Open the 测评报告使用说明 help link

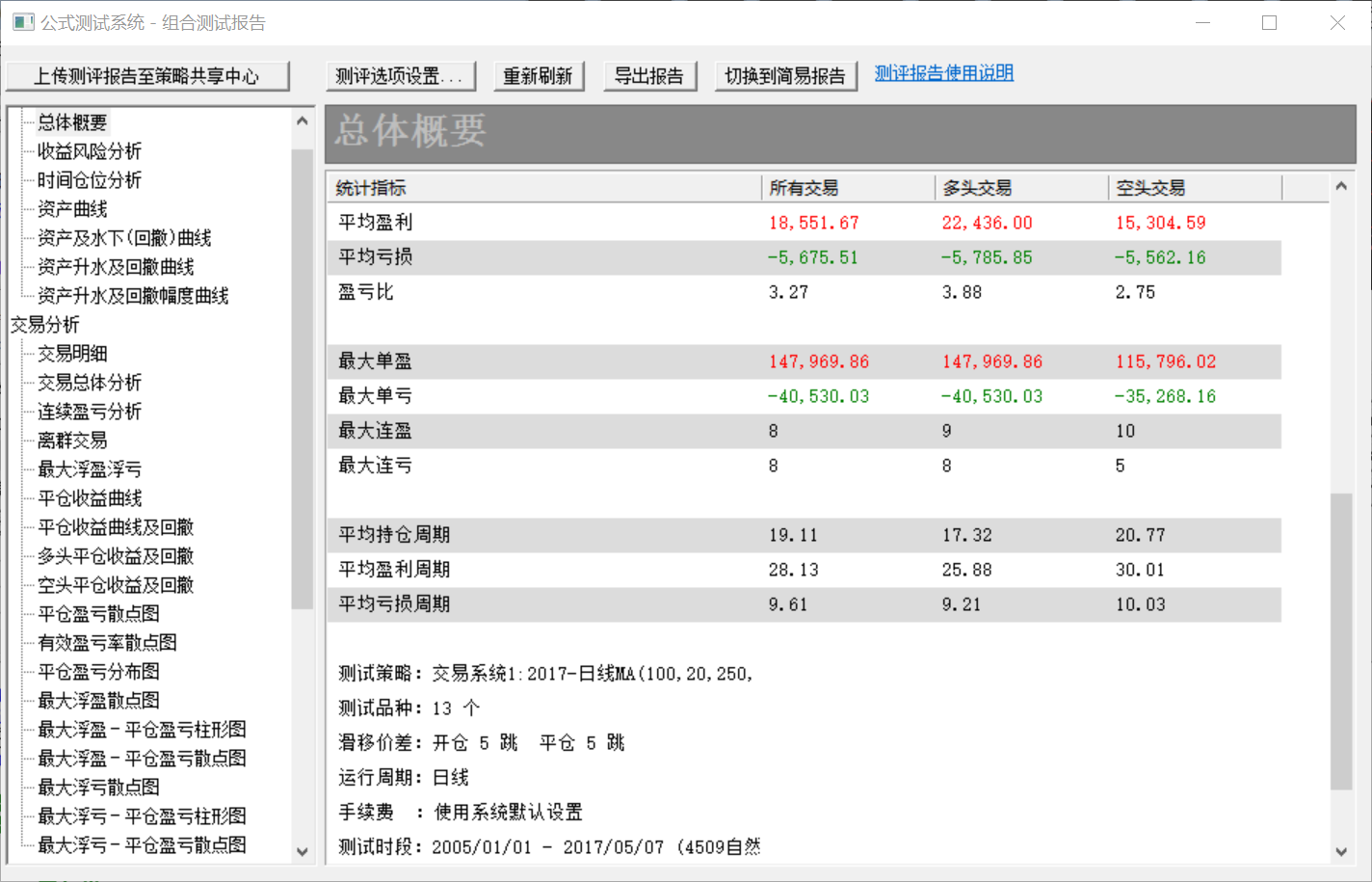(943, 73)
